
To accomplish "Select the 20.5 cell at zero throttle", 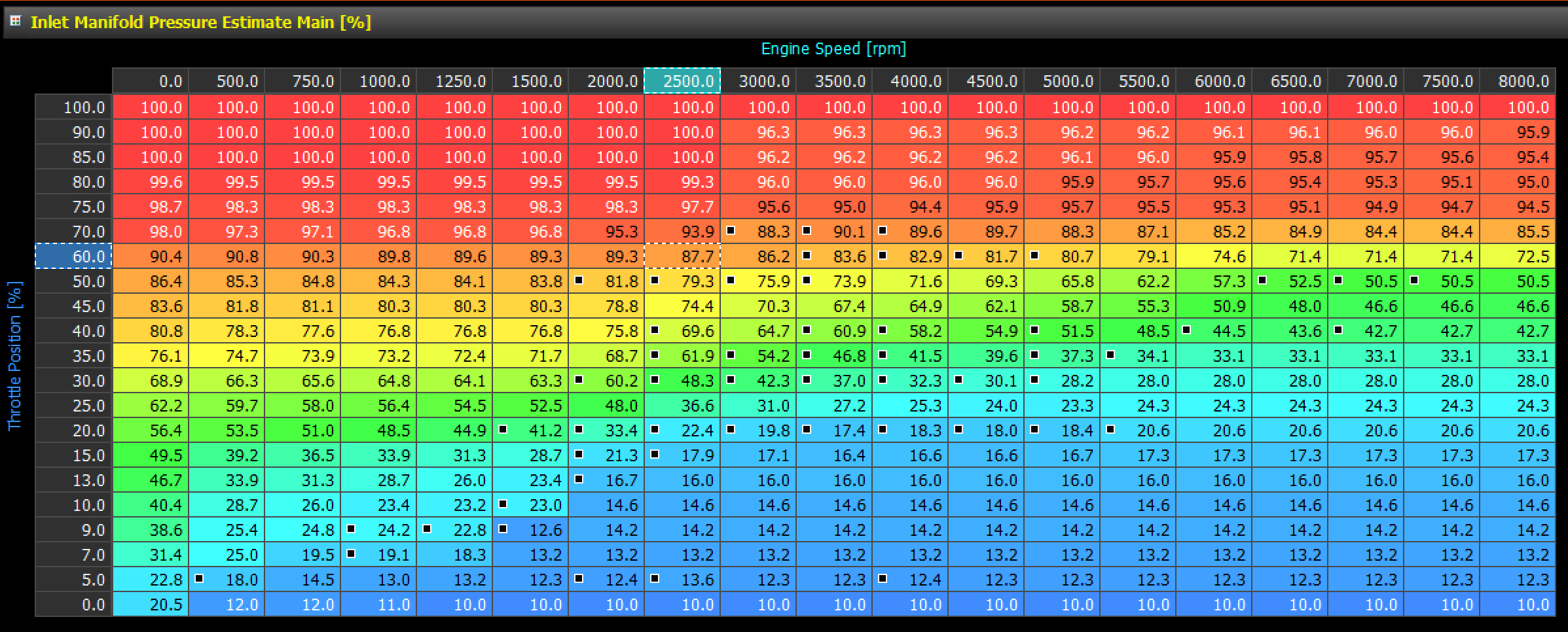I will pyautogui.click(x=151, y=605).
